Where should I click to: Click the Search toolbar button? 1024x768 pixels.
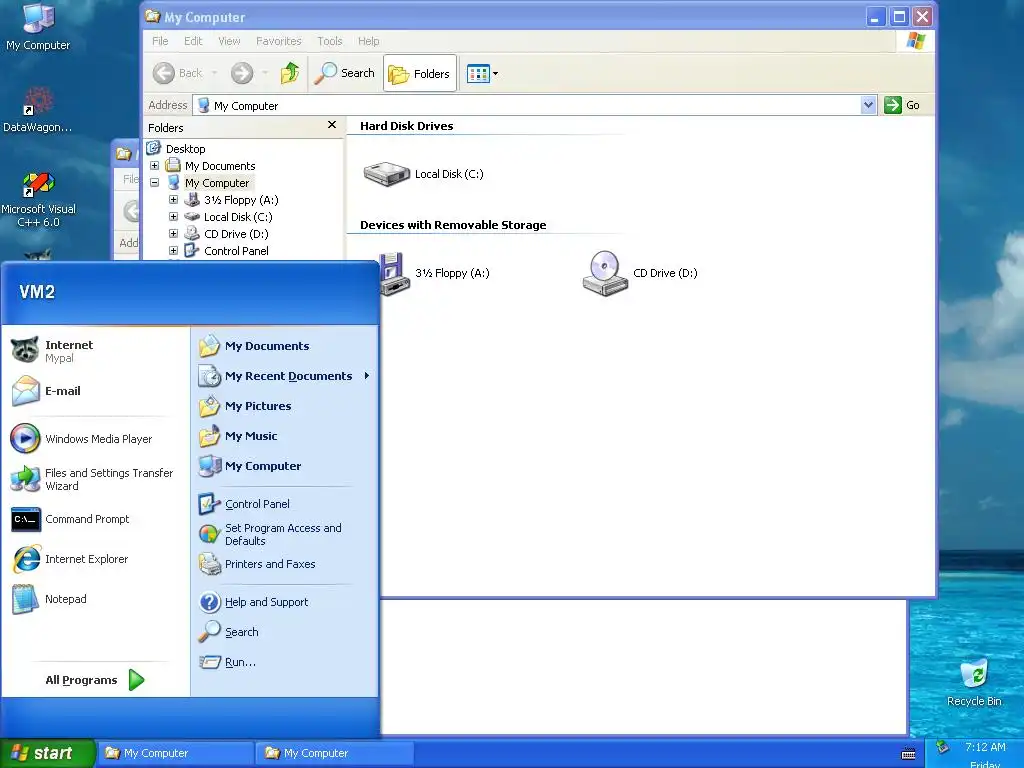tap(344, 73)
